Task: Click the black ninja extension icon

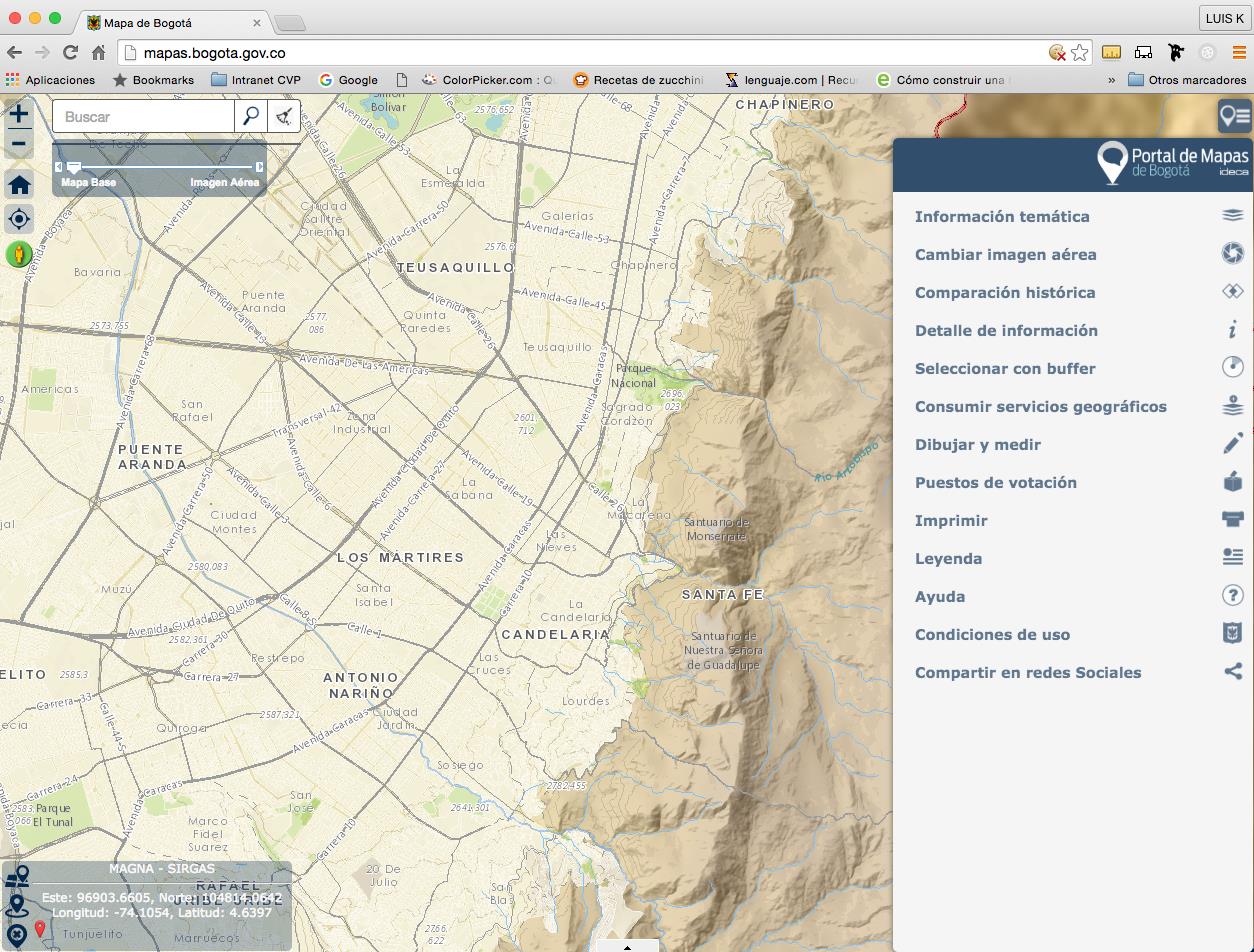Action: point(1175,52)
